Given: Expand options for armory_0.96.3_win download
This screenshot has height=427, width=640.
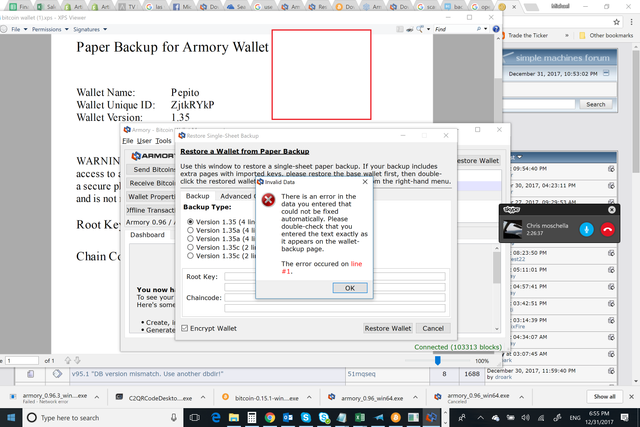Looking at the screenshot, I should pos(97,397).
